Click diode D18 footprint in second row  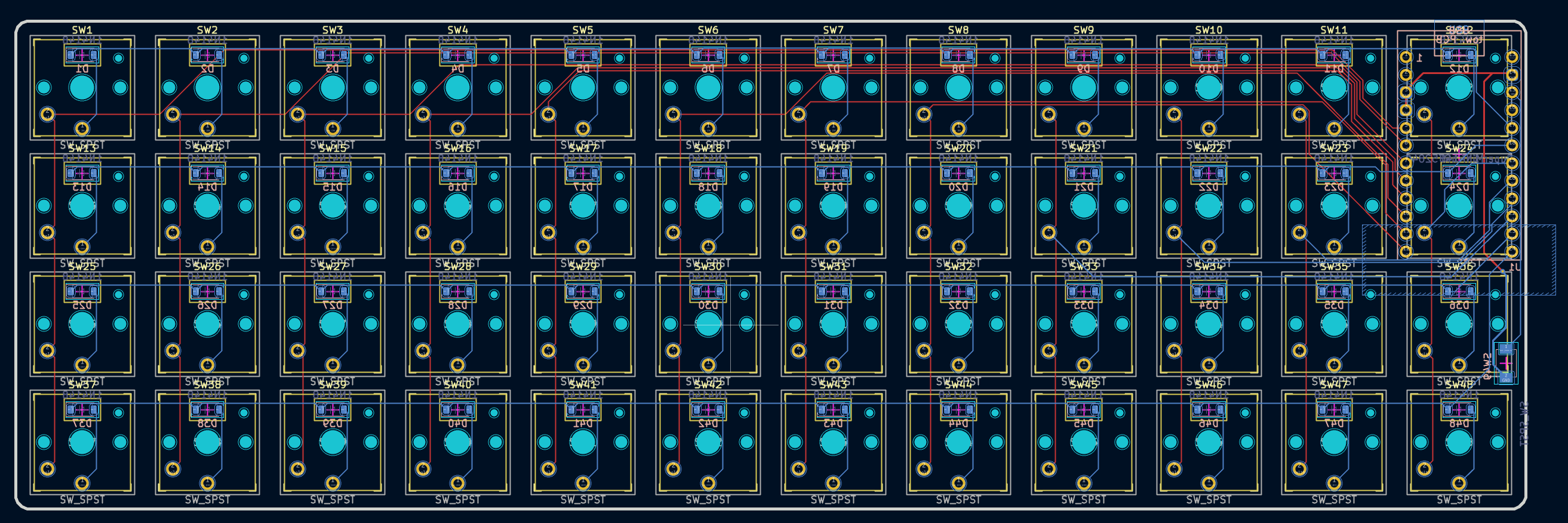pos(708,174)
